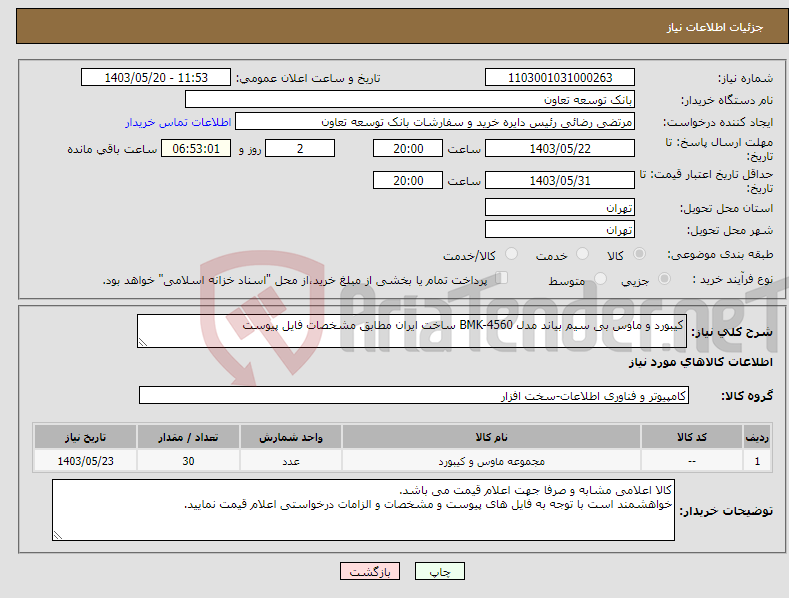
Task: Click the نام کالا column header
Action: pyautogui.click(x=491, y=437)
